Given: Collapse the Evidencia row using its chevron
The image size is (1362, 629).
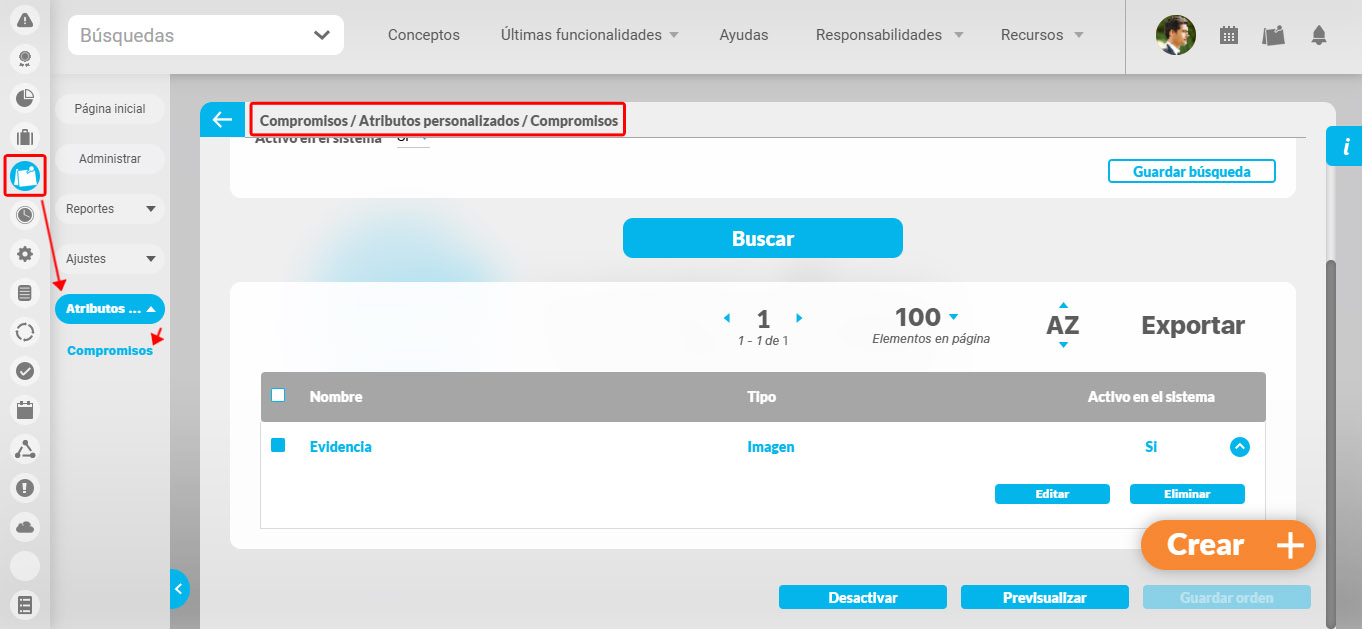Looking at the screenshot, I should pyautogui.click(x=1240, y=447).
